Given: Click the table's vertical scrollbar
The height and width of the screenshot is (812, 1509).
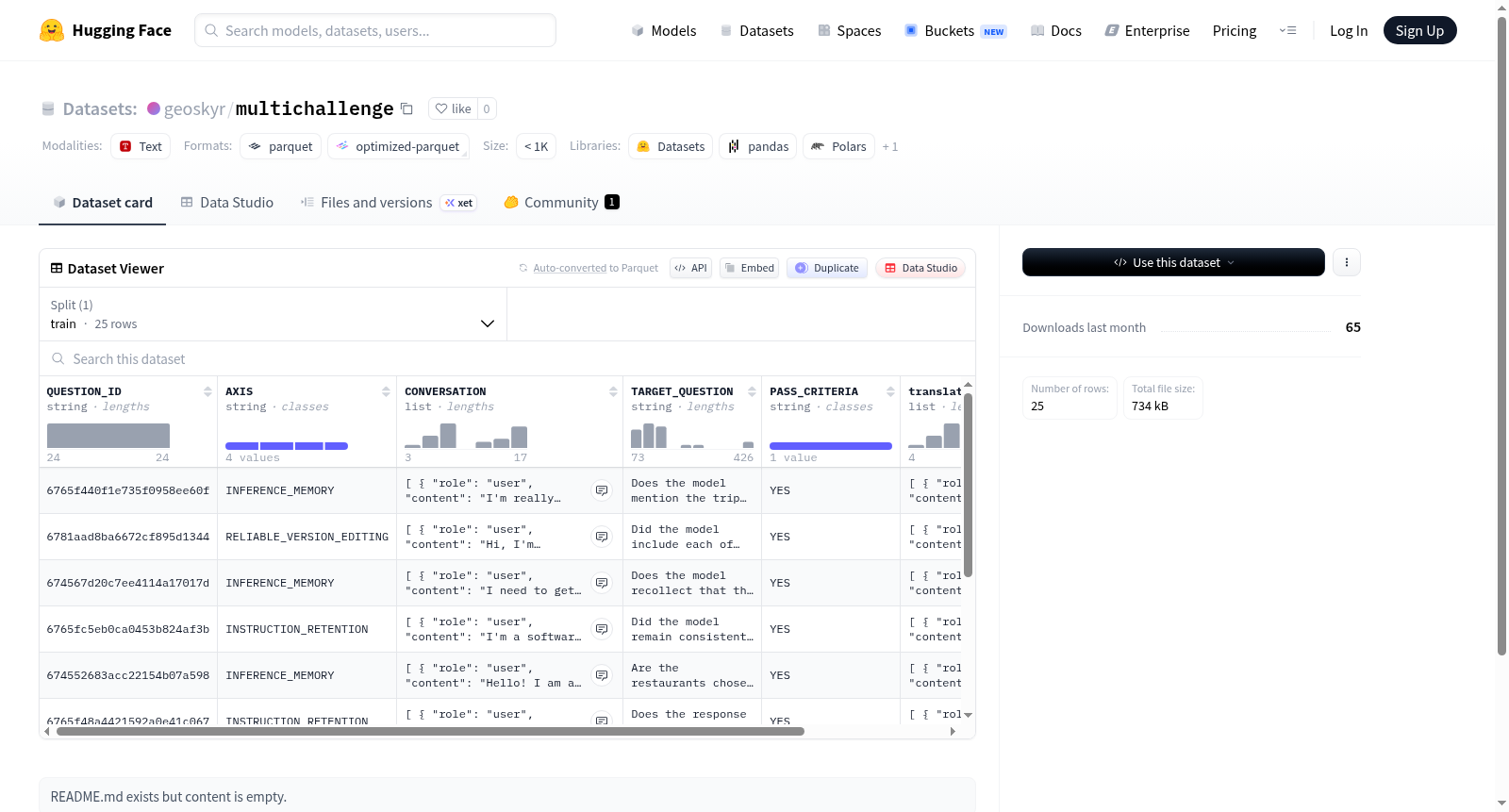Looking at the screenshot, I should [x=968, y=485].
